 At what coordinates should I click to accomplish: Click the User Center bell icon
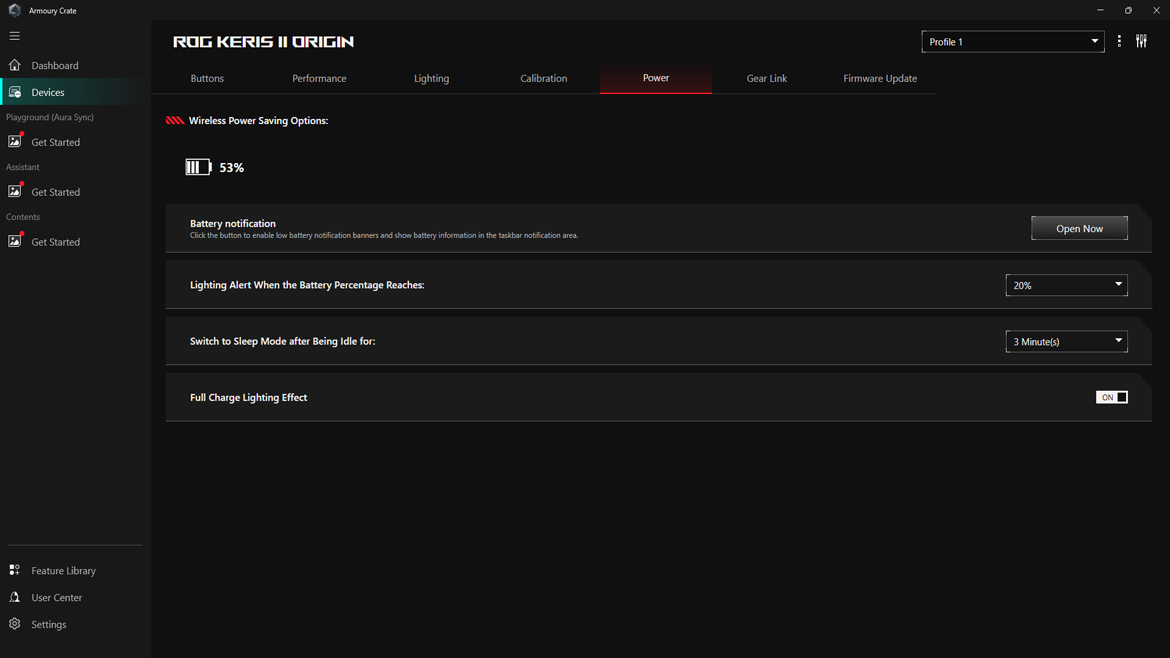point(15,597)
